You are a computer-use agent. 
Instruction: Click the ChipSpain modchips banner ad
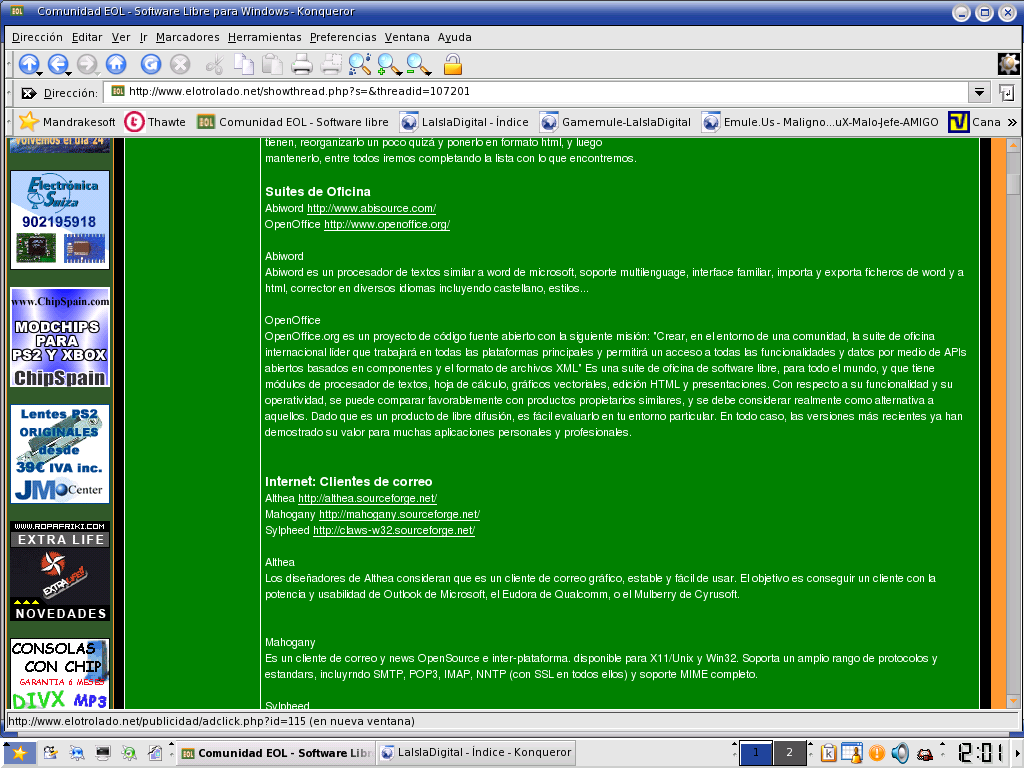click(x=60, y=337)
